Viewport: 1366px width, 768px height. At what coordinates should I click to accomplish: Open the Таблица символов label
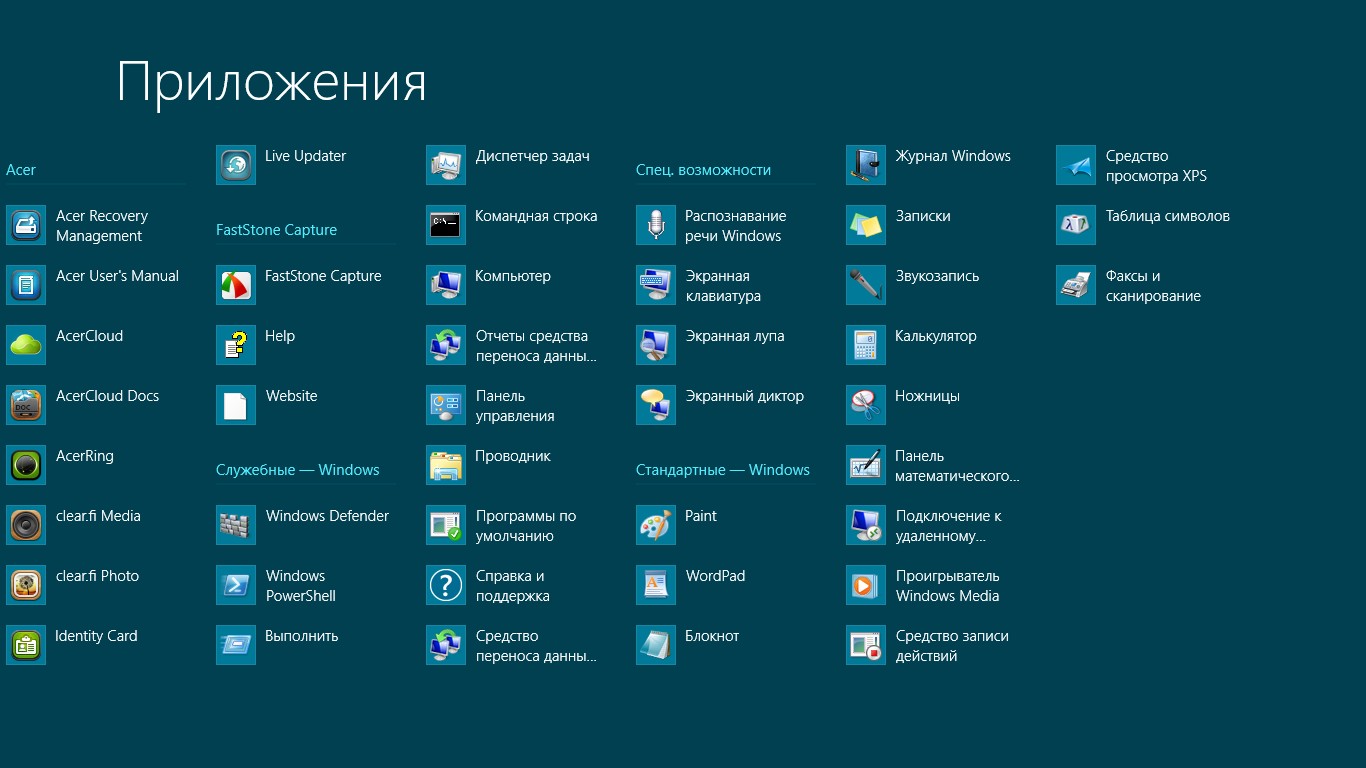click(1167, 216)
